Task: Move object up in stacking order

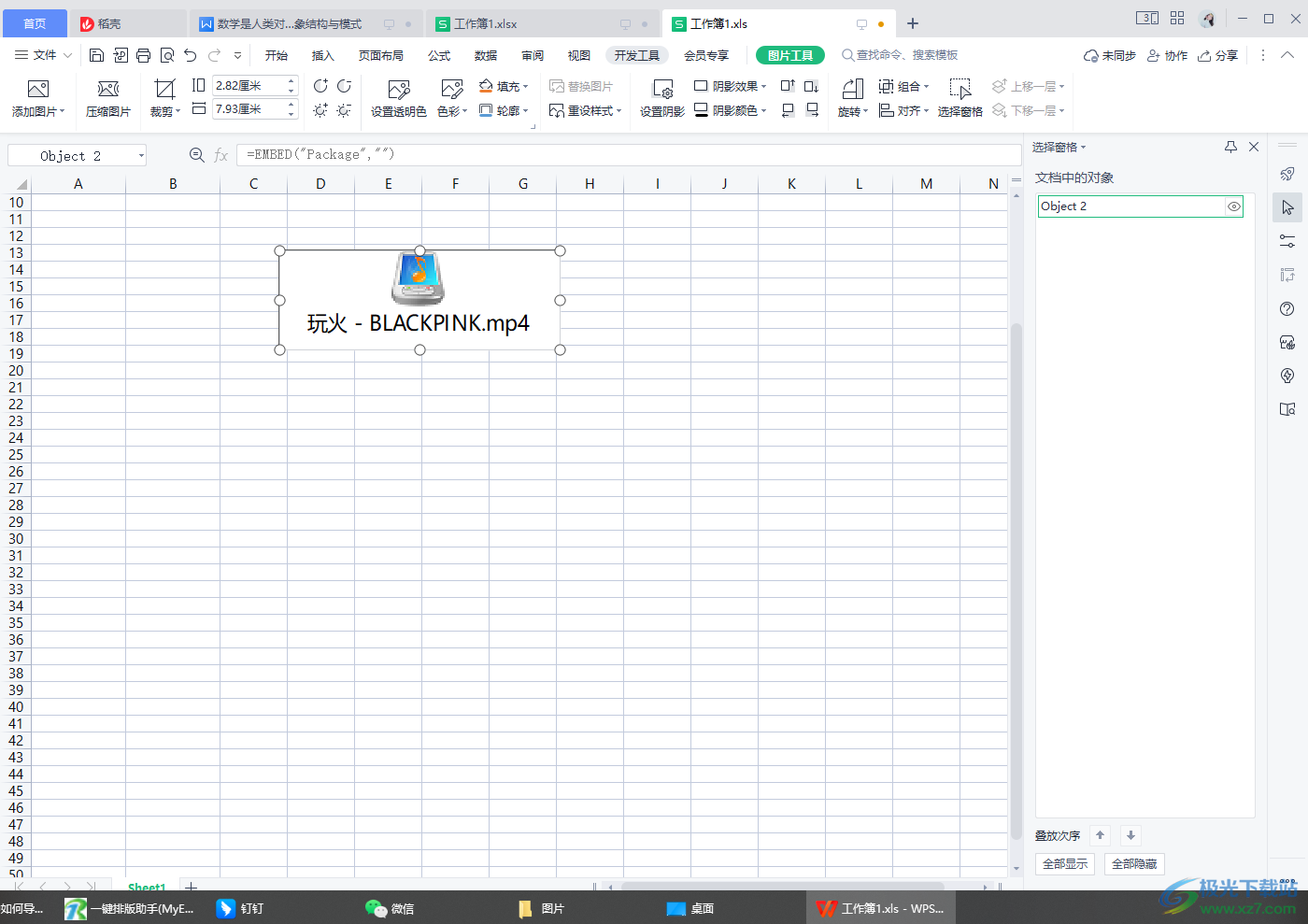Action: click(x=1100, y=836)
